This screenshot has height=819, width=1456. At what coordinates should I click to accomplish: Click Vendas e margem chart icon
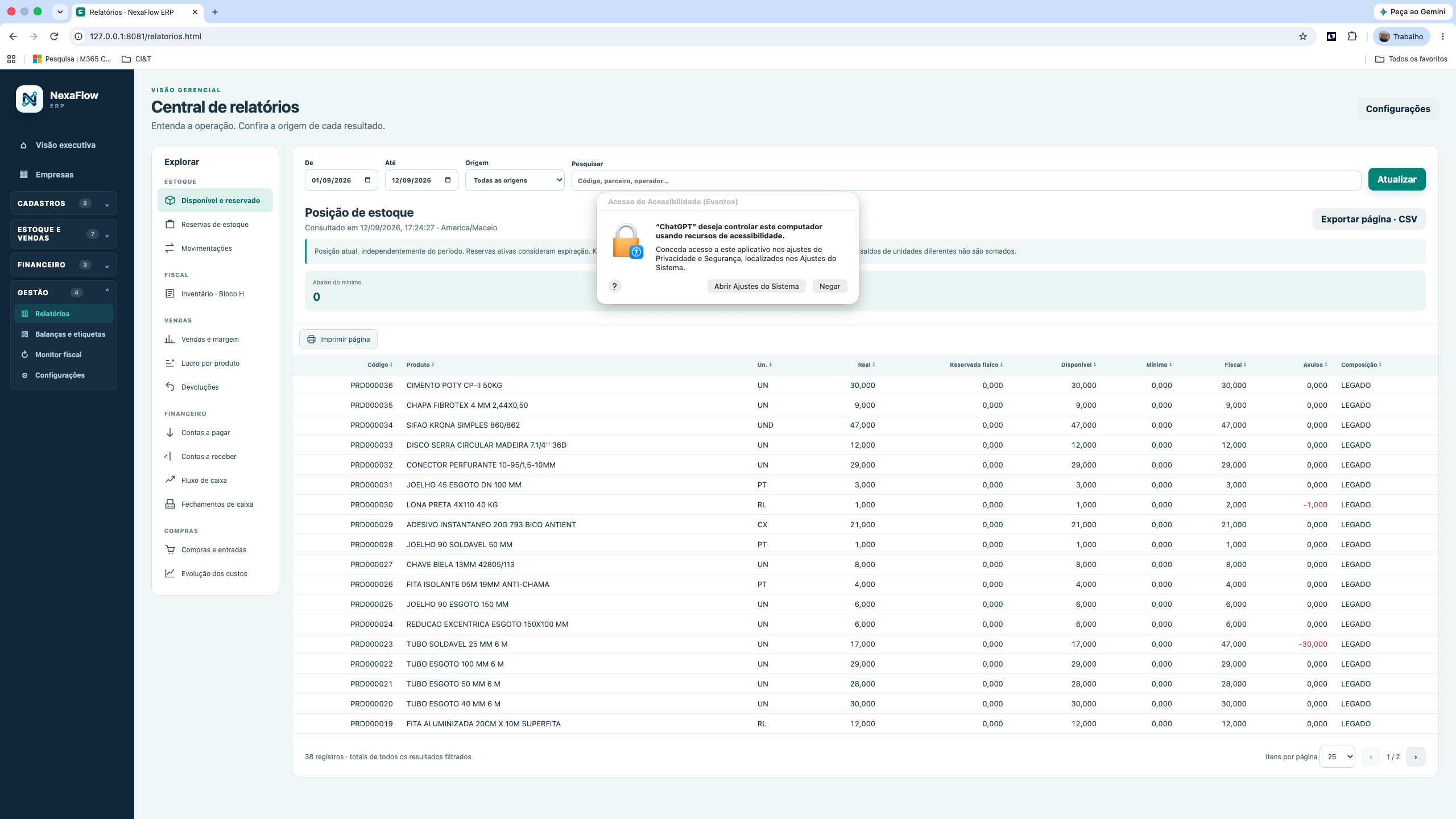tap(170, 339)
